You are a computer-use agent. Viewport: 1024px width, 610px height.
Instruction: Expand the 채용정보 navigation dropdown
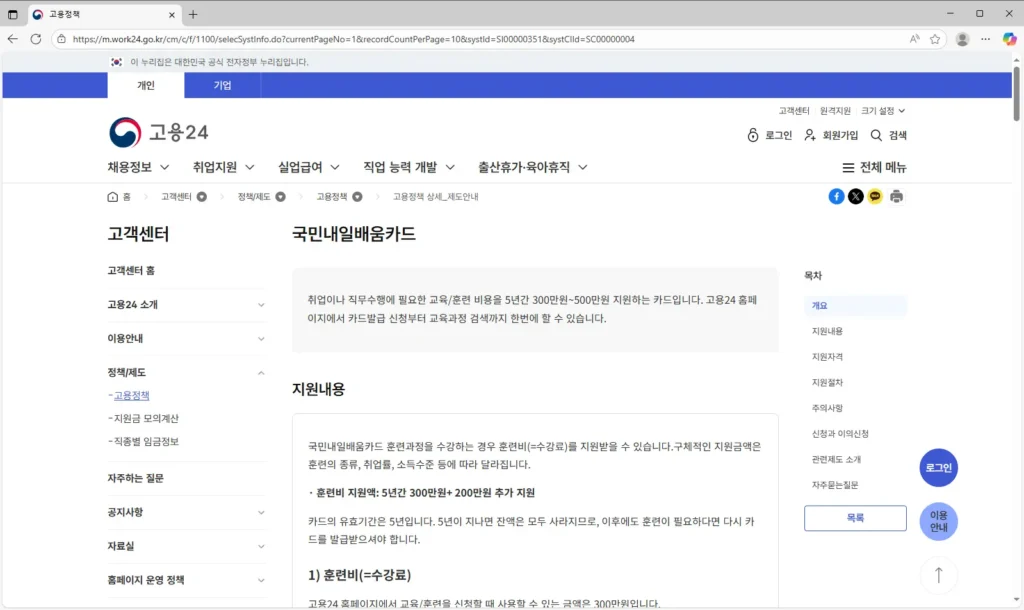(x=138, y=167)
